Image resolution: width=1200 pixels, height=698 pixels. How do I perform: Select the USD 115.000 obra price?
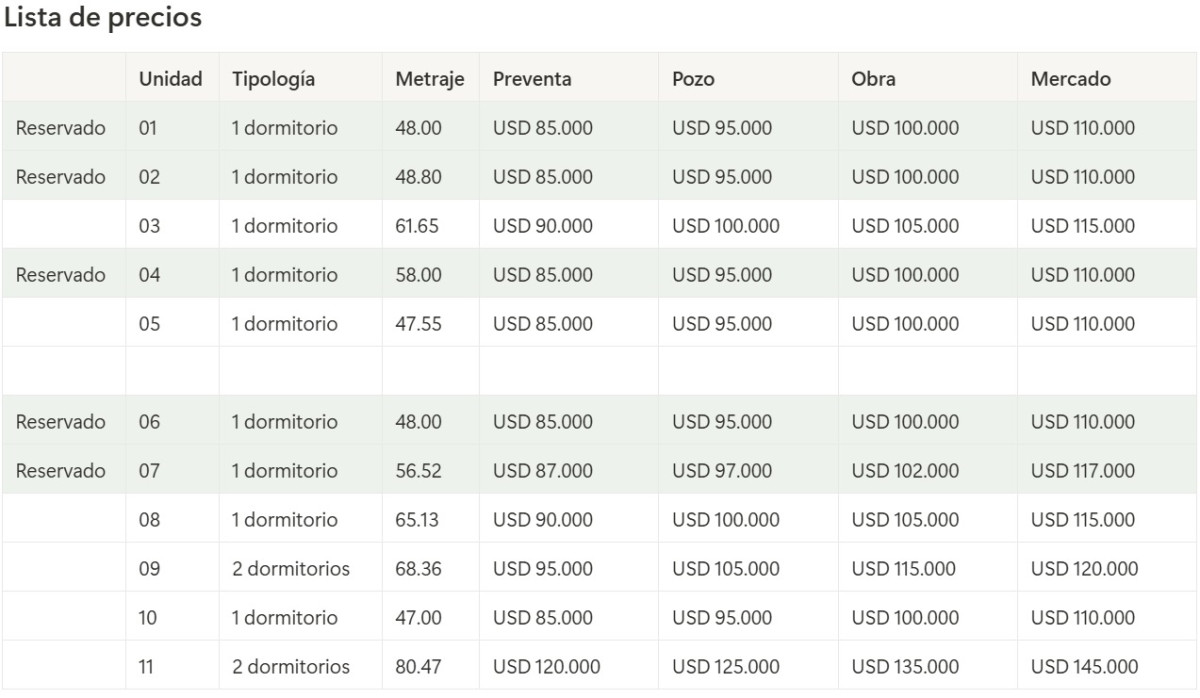(x=903, y=569)
